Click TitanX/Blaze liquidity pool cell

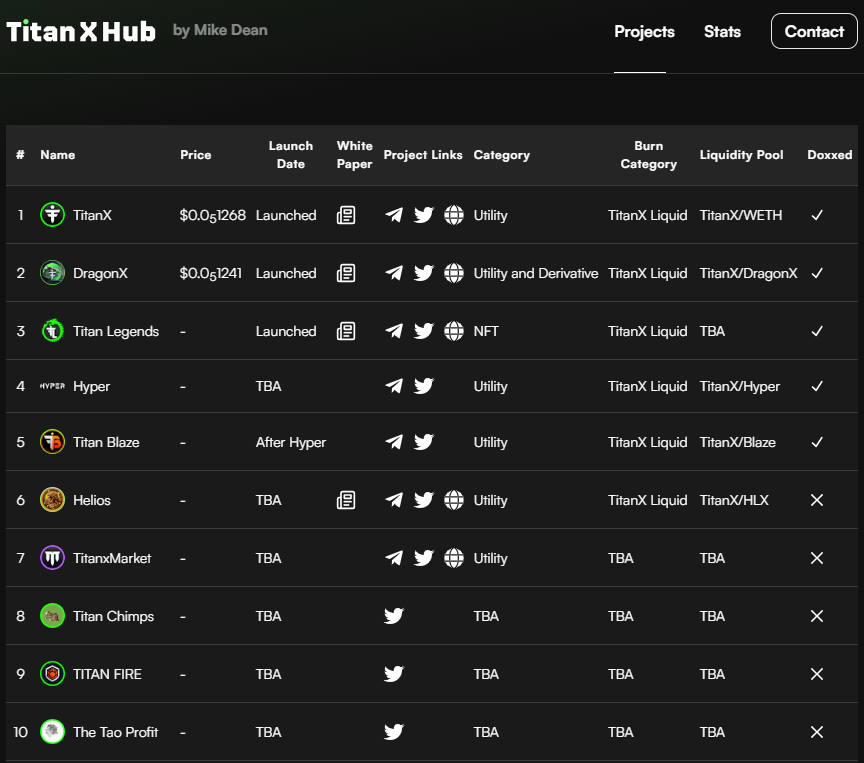[738, 442]
